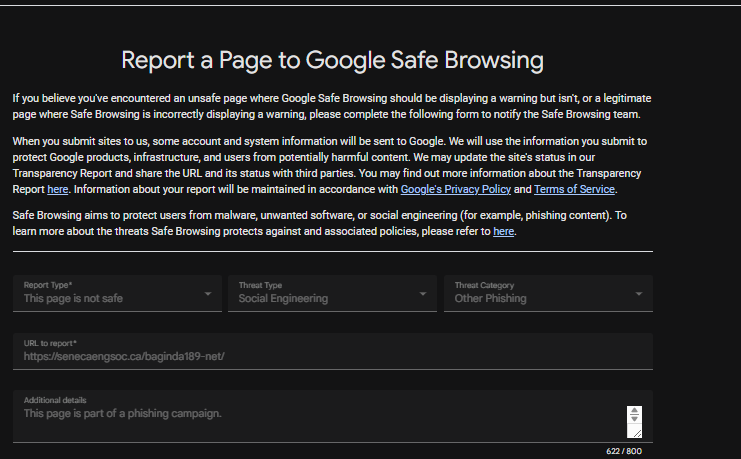Click the 622 / 800 character counter
The height and width of the screenshot is (459, 741).
624,451
